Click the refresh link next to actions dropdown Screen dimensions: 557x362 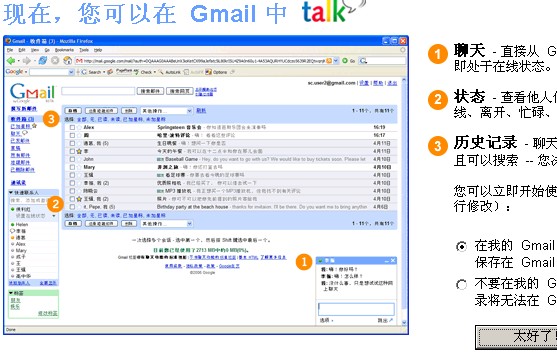(201, 110)
